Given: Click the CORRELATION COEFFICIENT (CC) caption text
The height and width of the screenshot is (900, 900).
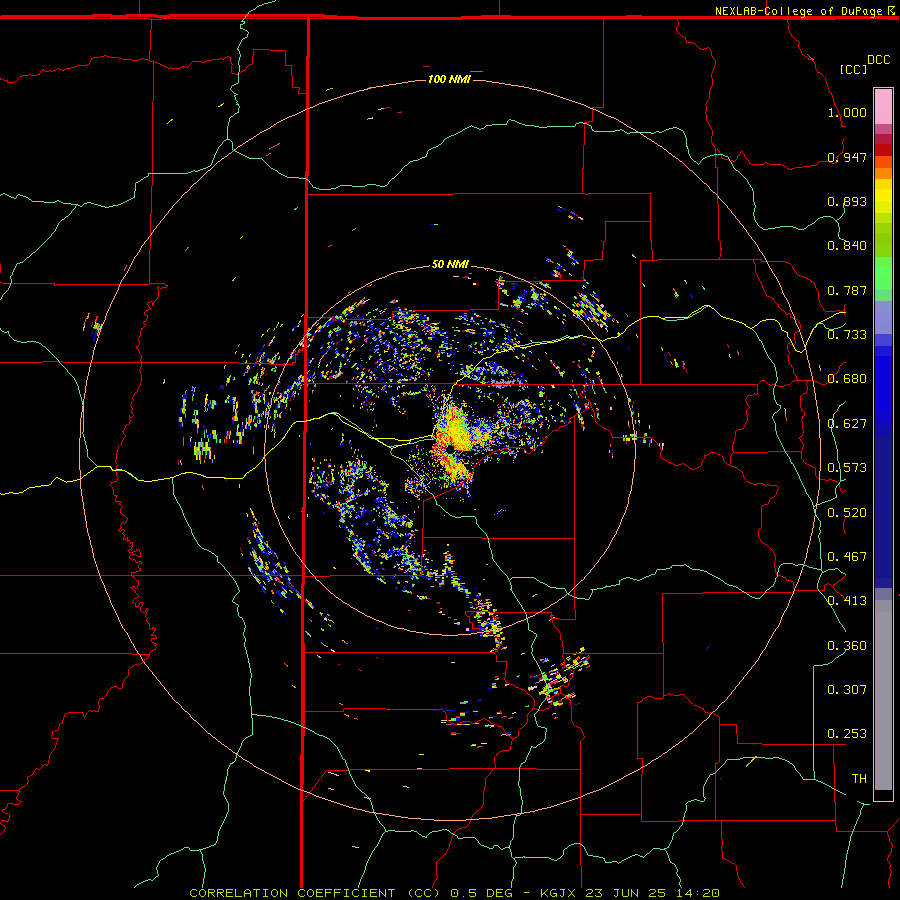Looking at the screenshot, I should click(315, 893).
